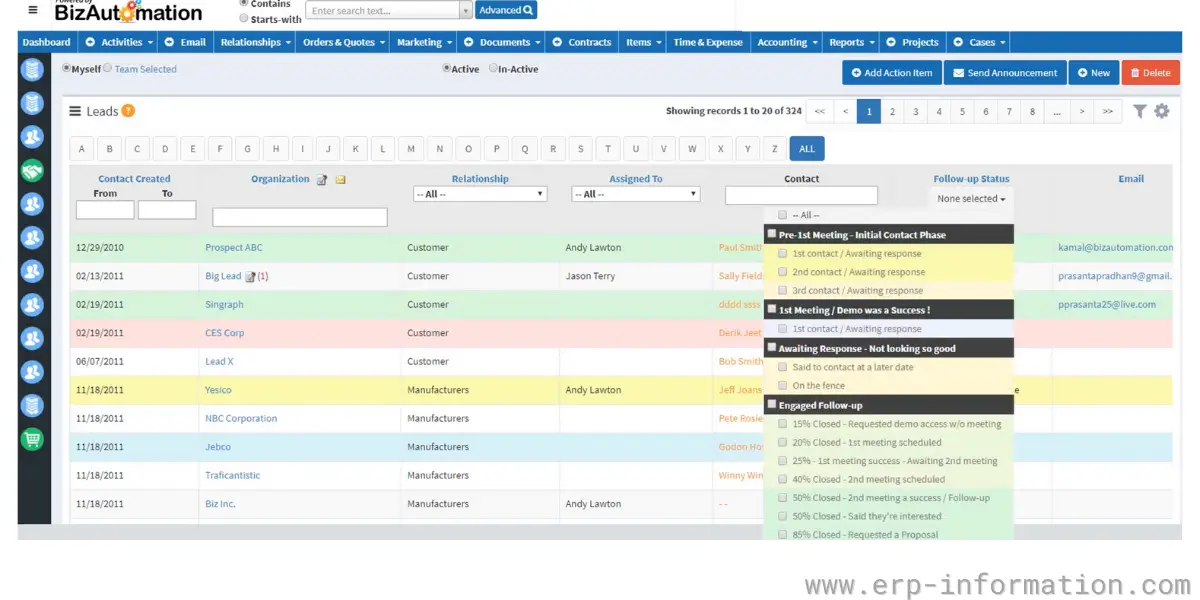The height and width of the screenshot is (600, 1200).
Task: Select the Starts-with radio button
Action: coord(244,19)
